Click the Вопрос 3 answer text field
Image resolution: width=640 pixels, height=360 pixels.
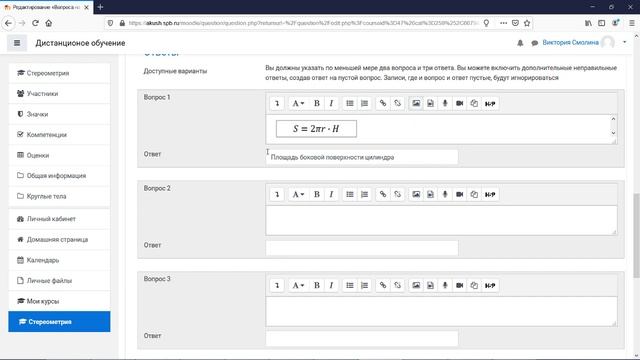pos(362,339)
